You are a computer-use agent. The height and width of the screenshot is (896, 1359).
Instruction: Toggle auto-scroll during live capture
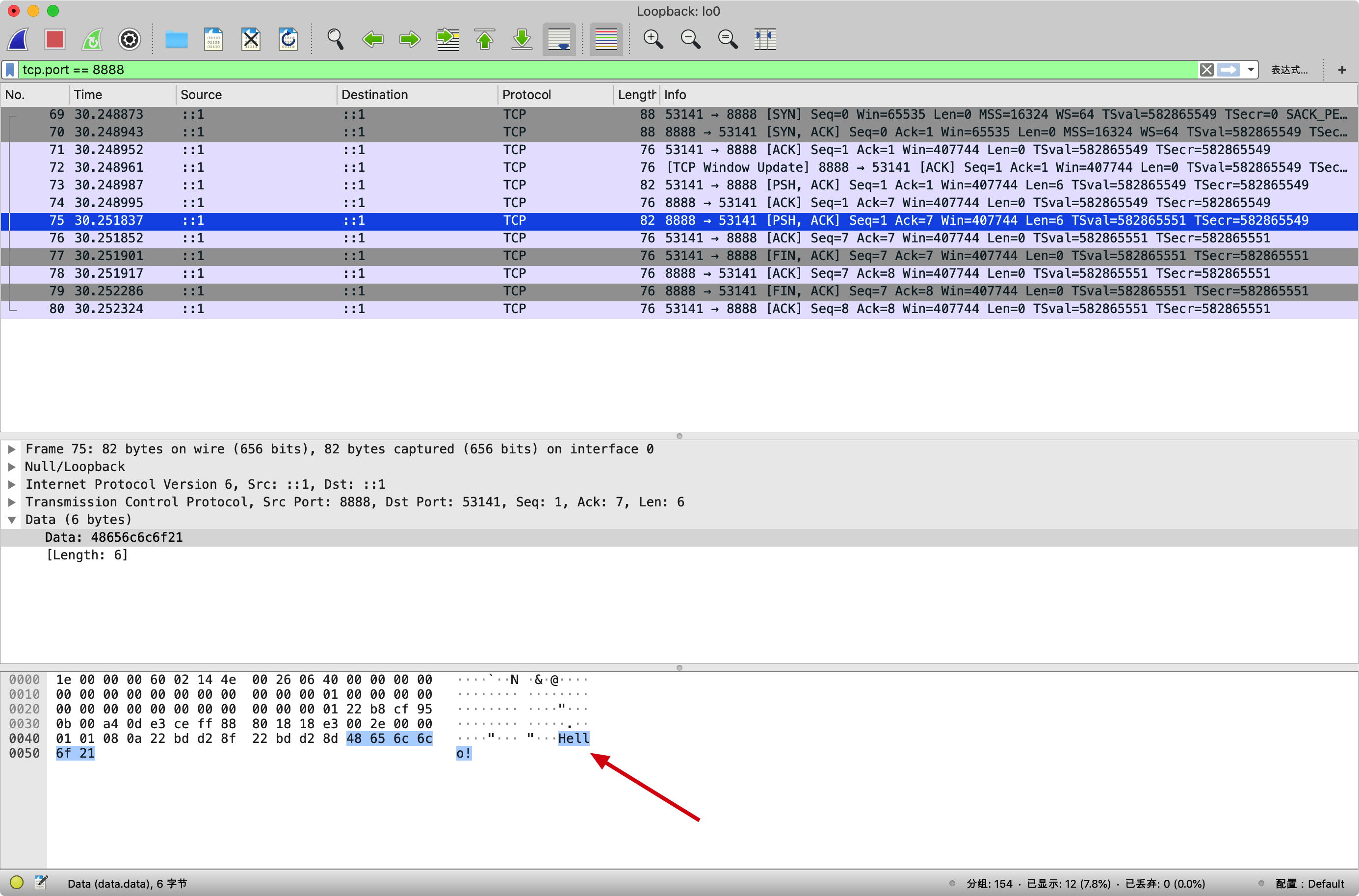click(x=559, y=39)
